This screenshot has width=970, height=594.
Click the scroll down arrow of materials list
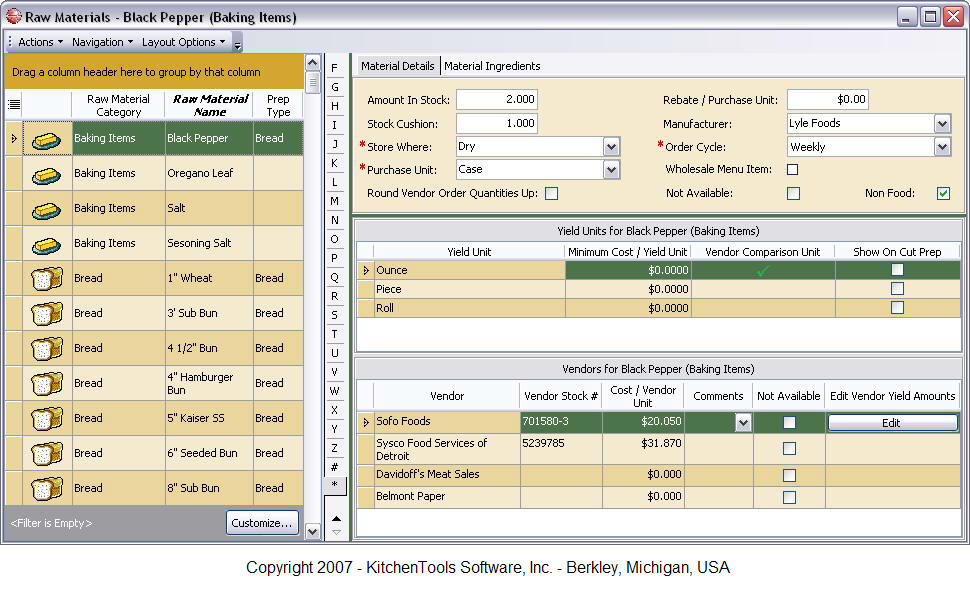pos(312,531)
